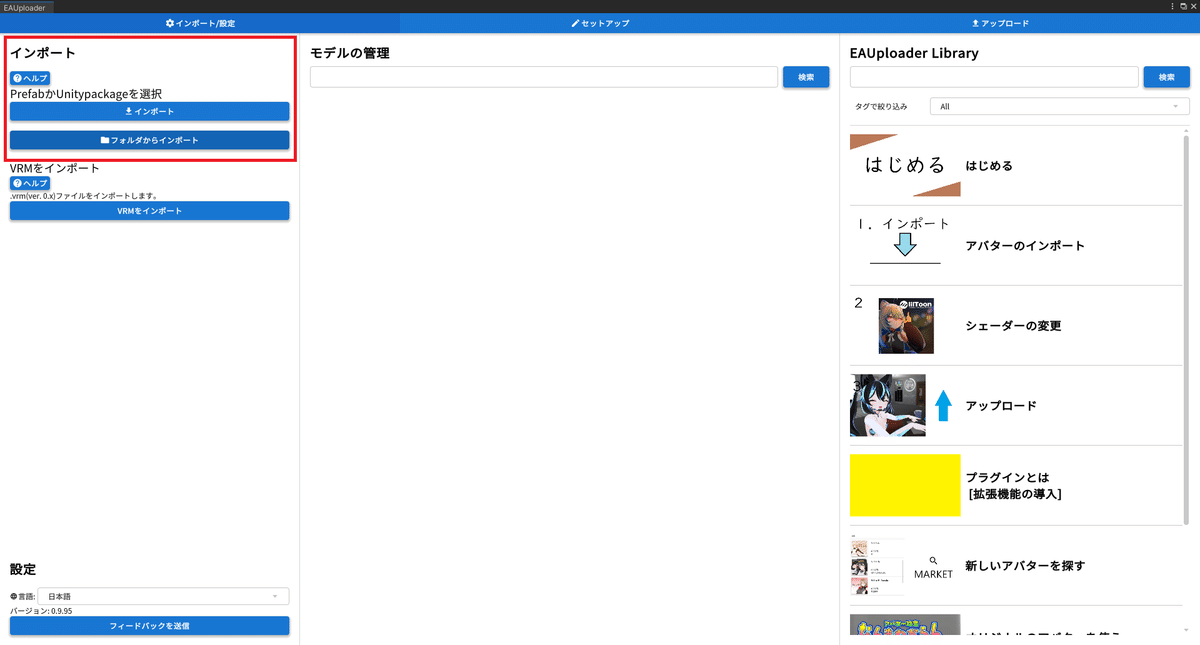This screenshot has height=645, width=1200.
Task: Click the library list vertical scrollbar
Action: [x=1187, y=330]
